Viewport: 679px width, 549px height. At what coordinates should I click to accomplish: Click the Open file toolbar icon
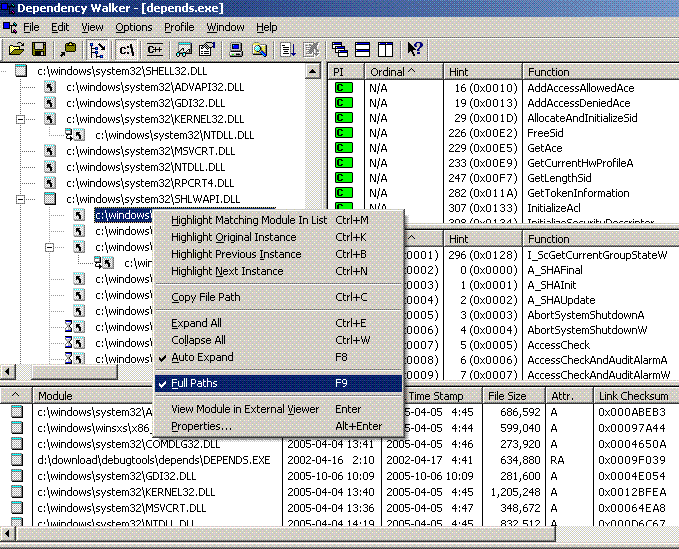click(16, 49)
